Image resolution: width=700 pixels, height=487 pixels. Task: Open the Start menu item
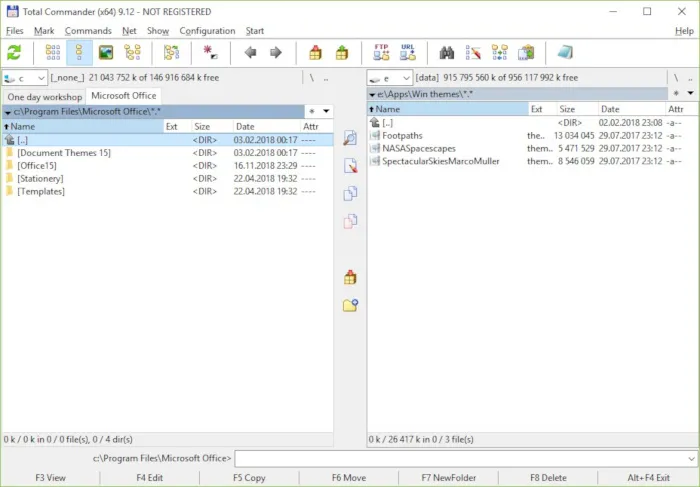coord(254,31)
